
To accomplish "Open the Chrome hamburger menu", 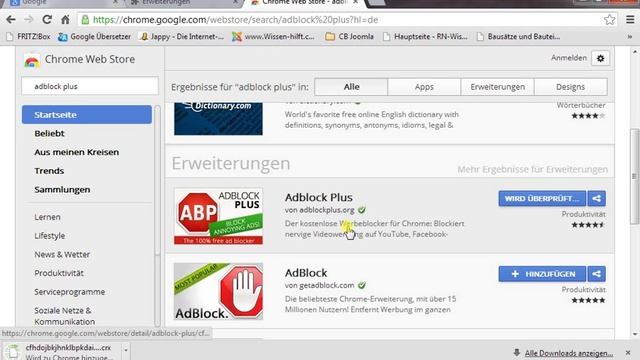I will (x=630, y=20).
